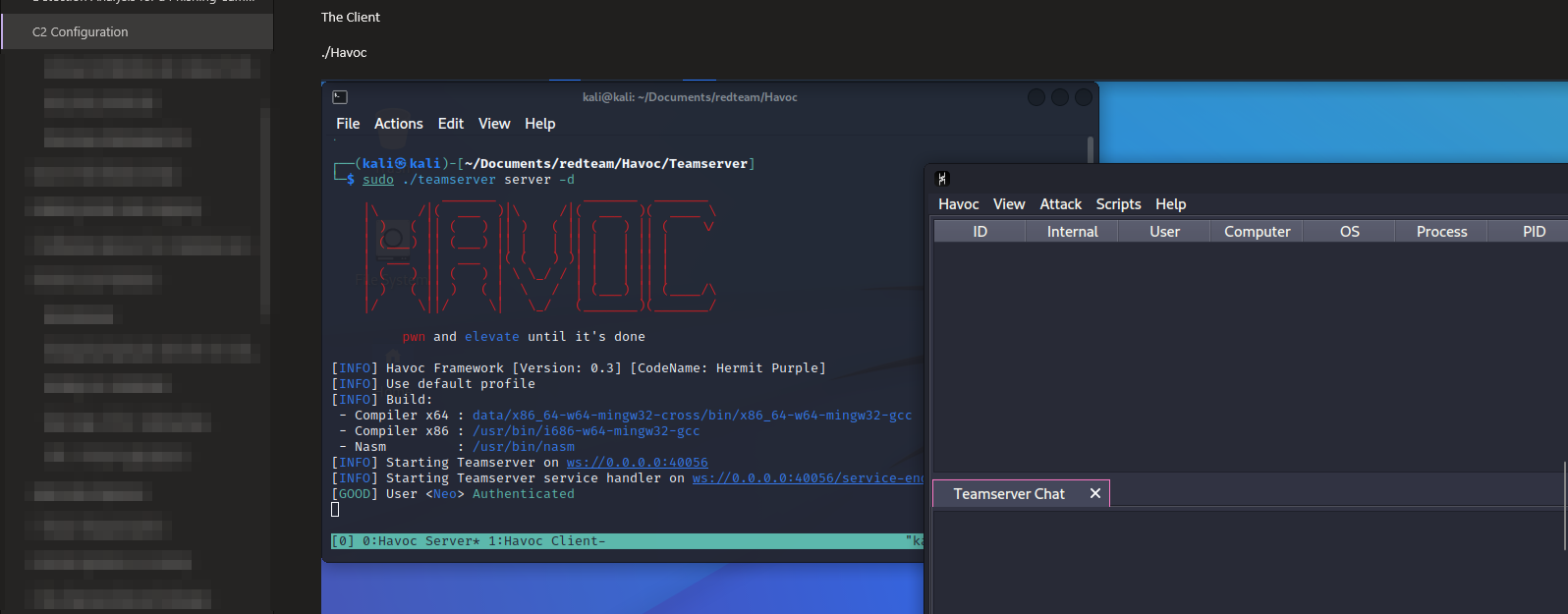Close the Teamserver Chat tab
Viewport: 1568px width, 614px height.
tap(1095, 494)
